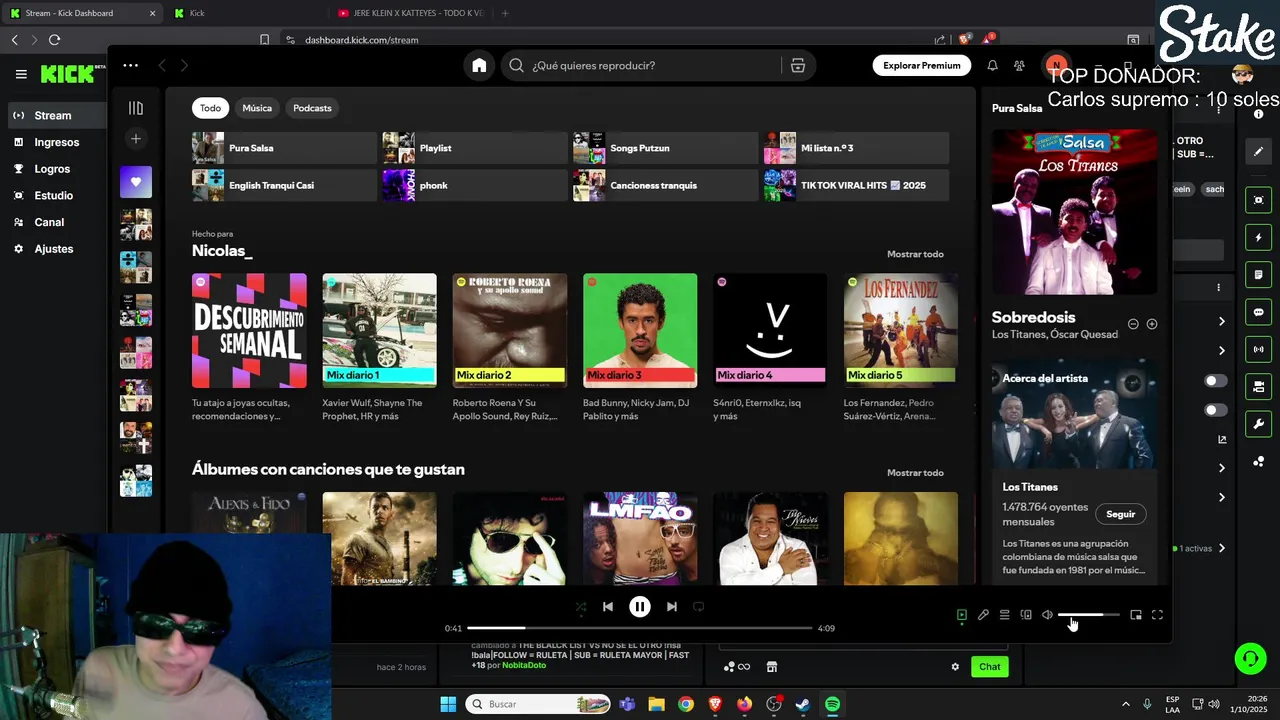The width and height of the screenshot is (1280, 720).
Task: Expand chevron next to 1 activas
Action: click(x=1221, y=548)
